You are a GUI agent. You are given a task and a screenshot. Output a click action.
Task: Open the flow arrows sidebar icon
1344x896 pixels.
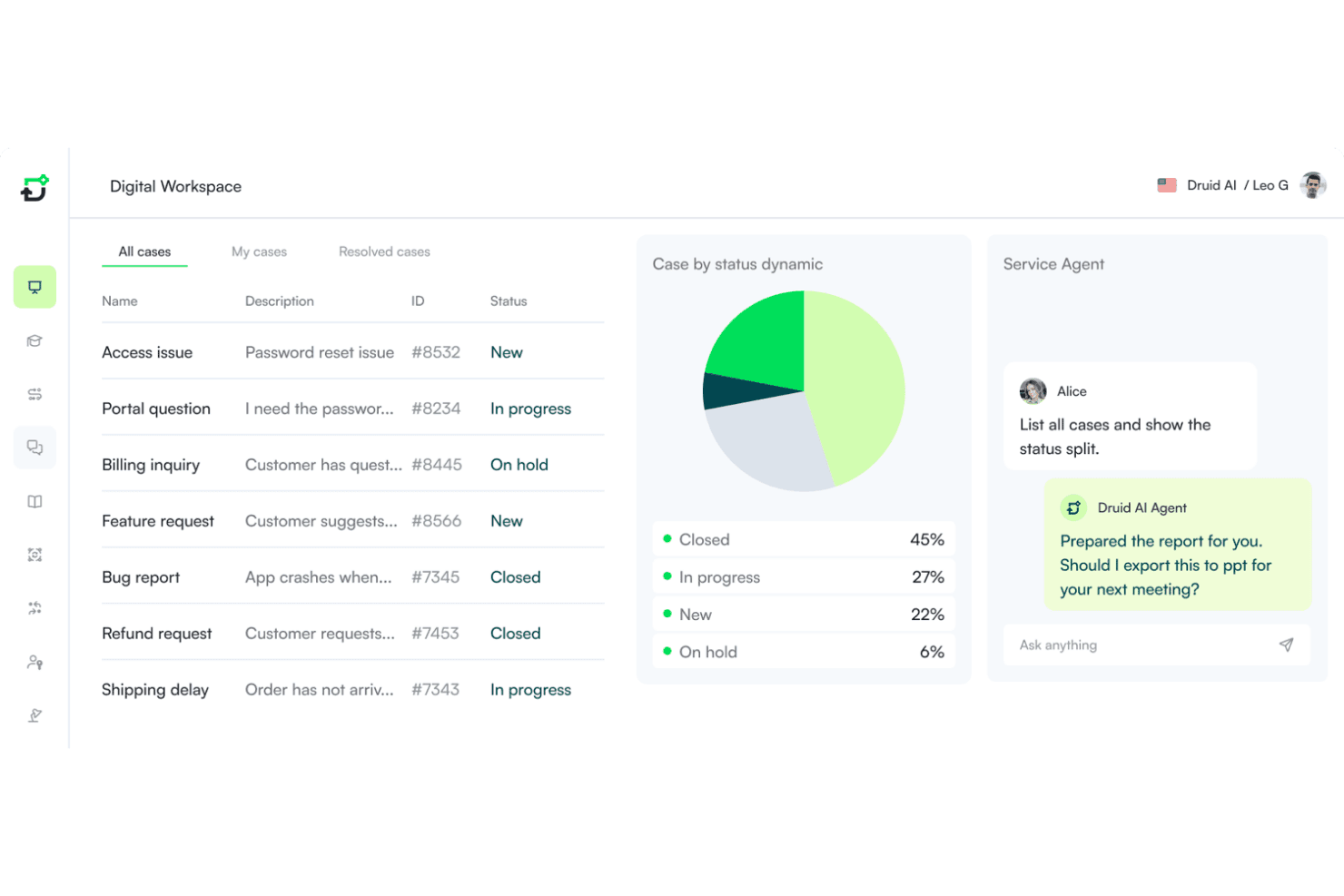click(x=35, y=394)
